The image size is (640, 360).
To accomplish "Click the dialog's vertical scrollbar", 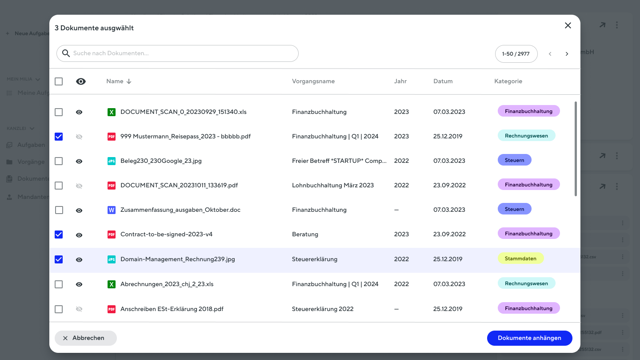I will 576,149.
